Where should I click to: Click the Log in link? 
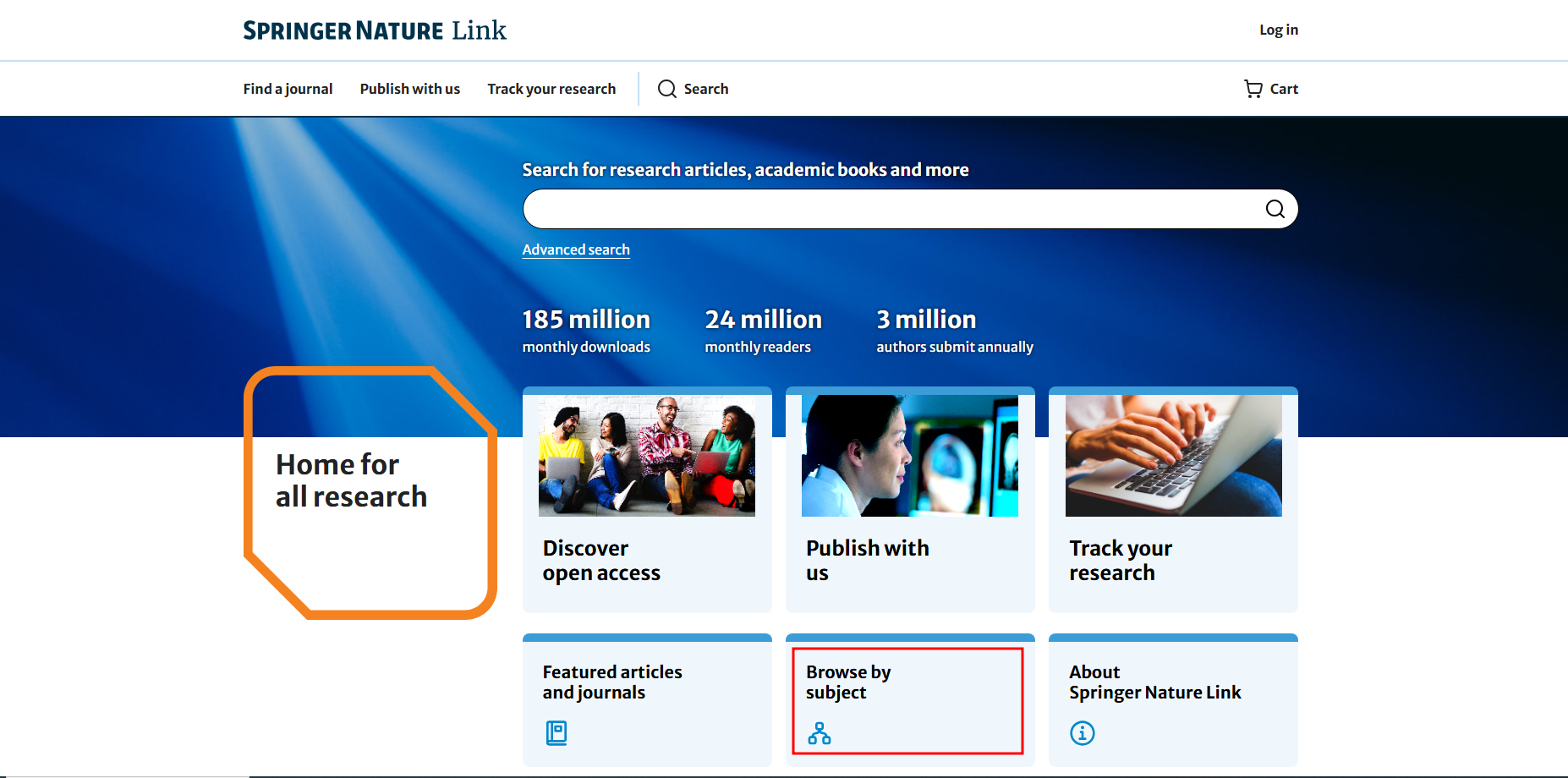pyautogui.click(x=1278, y=30)
